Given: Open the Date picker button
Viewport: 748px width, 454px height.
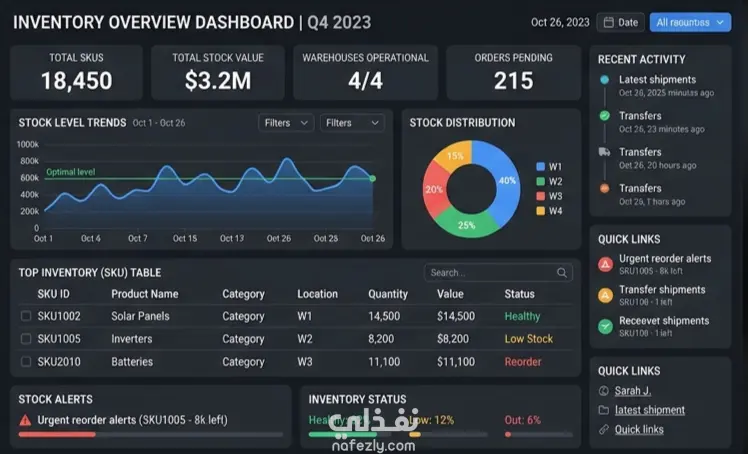Looking at the screenshot, I should 620,22.
